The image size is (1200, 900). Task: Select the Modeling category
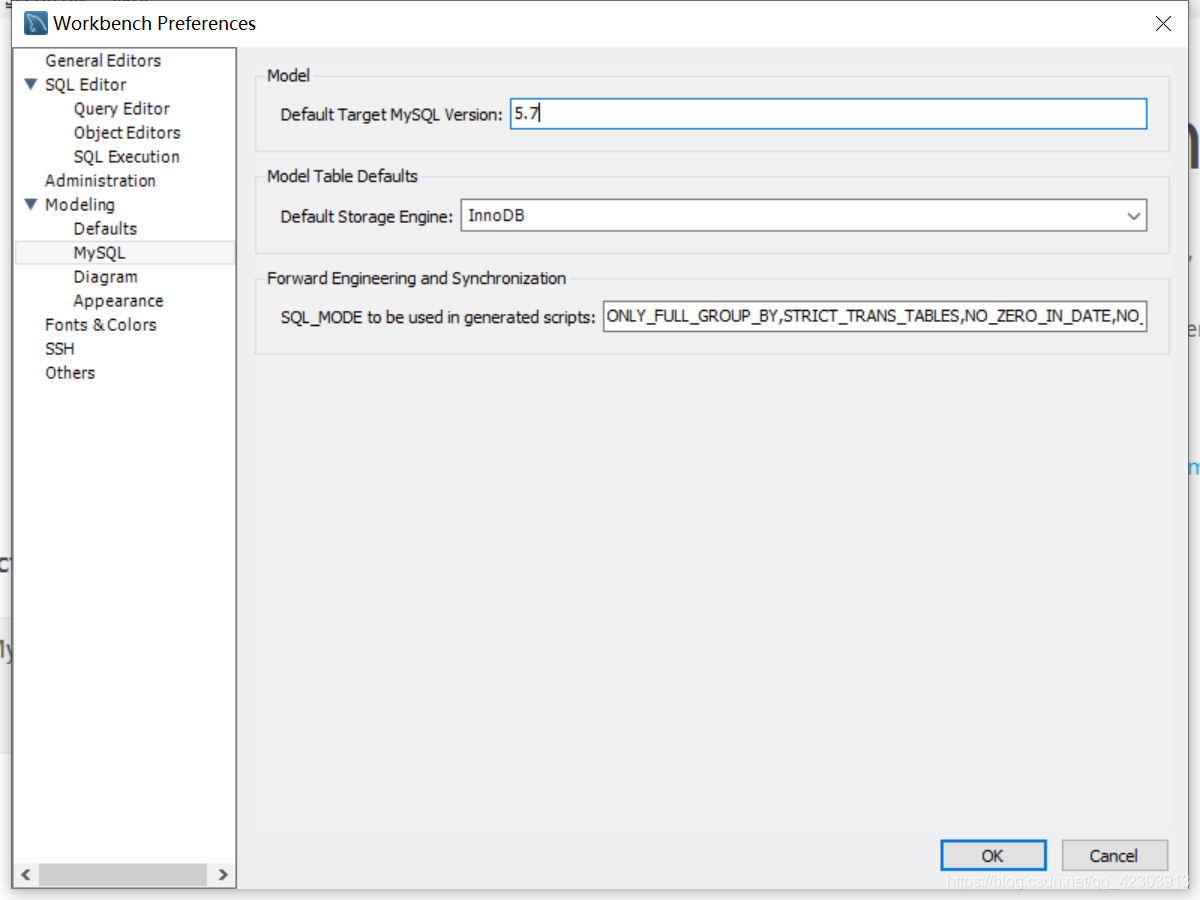(x=80, y=205)
